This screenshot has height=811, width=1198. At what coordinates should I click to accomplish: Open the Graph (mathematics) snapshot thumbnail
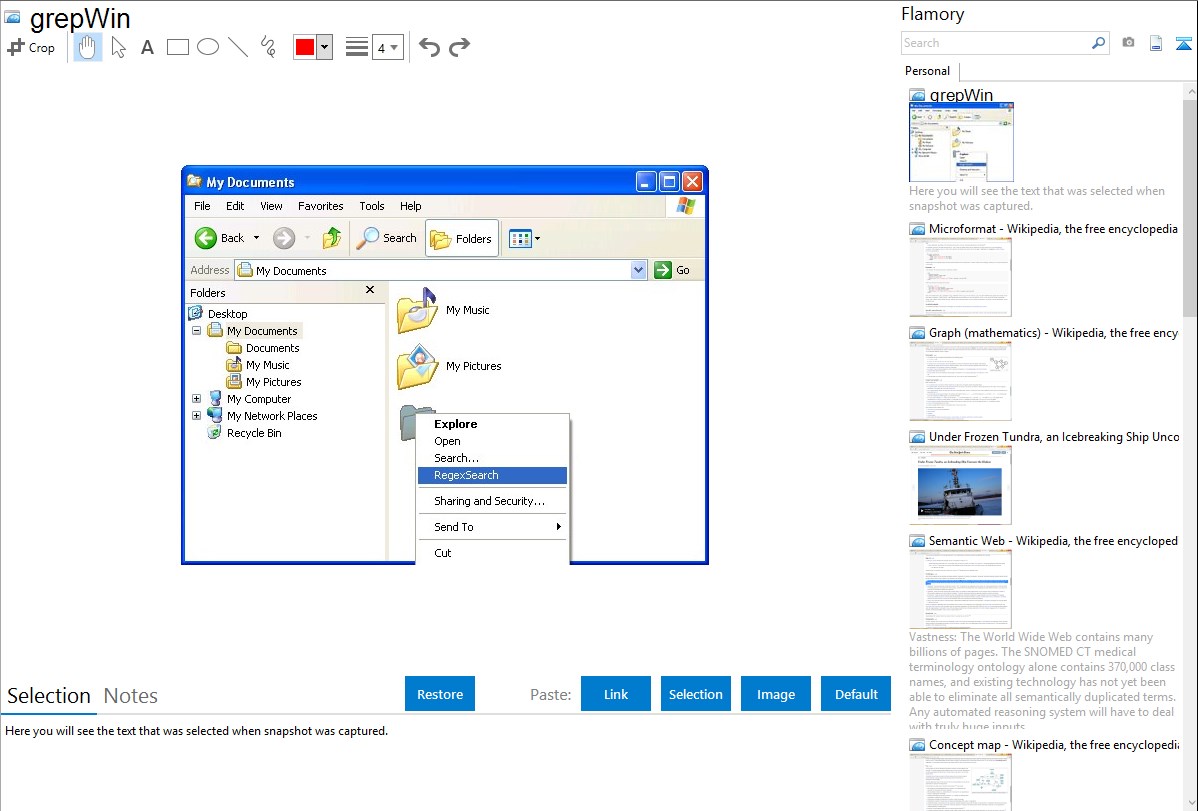(960, 381)
